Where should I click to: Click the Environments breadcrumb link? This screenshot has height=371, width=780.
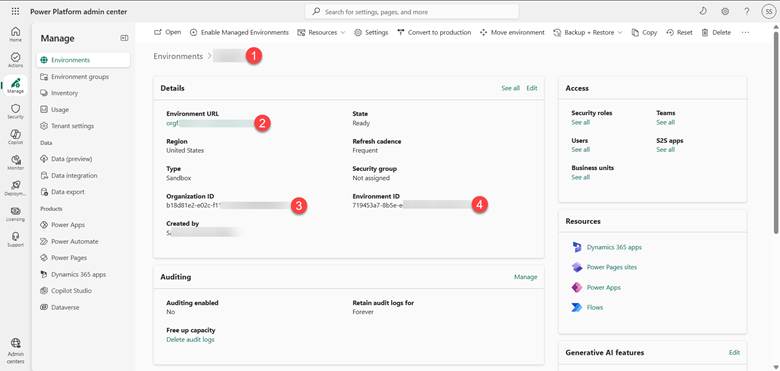[178, 56]
